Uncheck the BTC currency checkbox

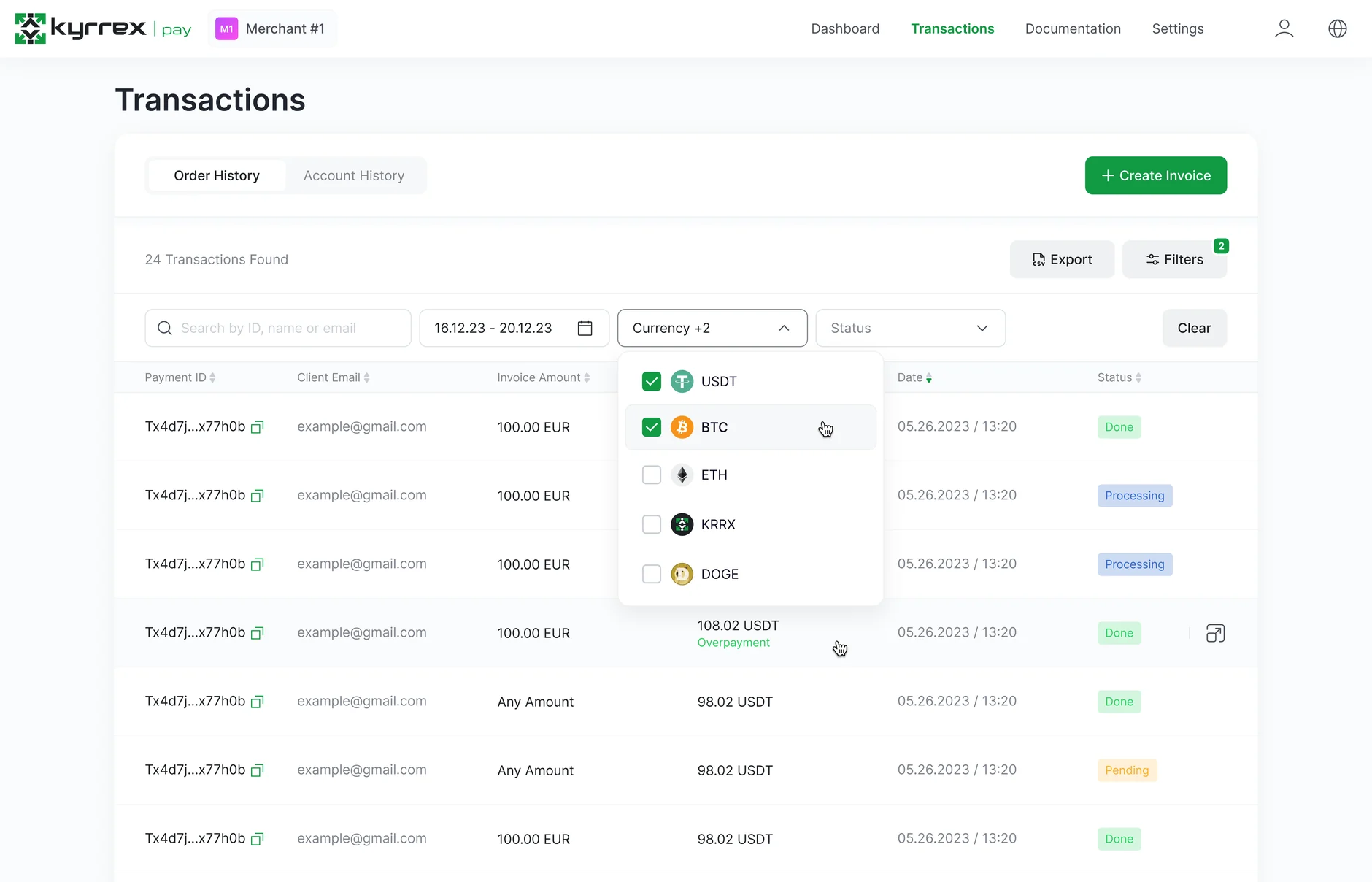[x=652, y=427]
